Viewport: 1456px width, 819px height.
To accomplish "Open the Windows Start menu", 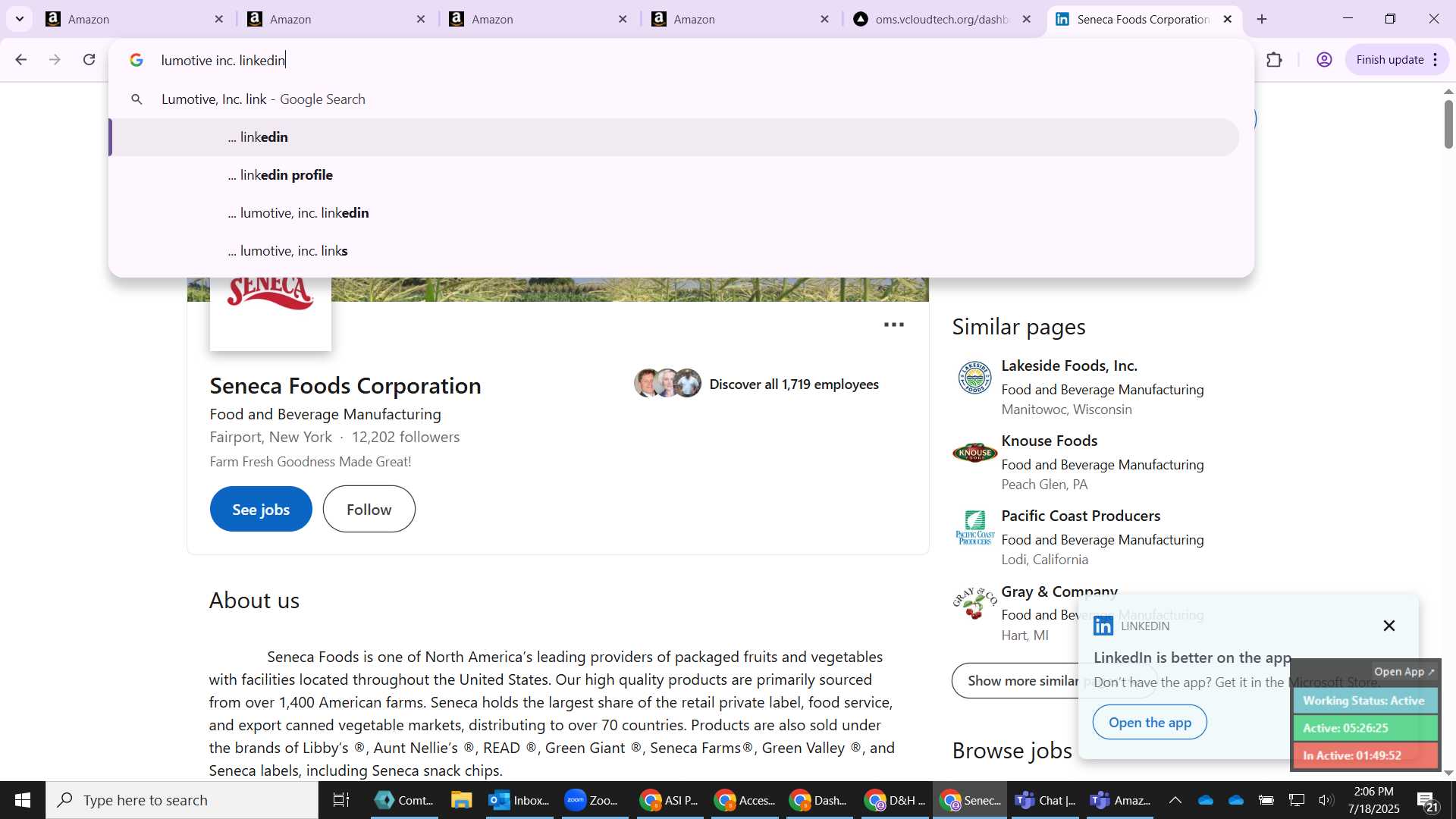I will 22,800.
